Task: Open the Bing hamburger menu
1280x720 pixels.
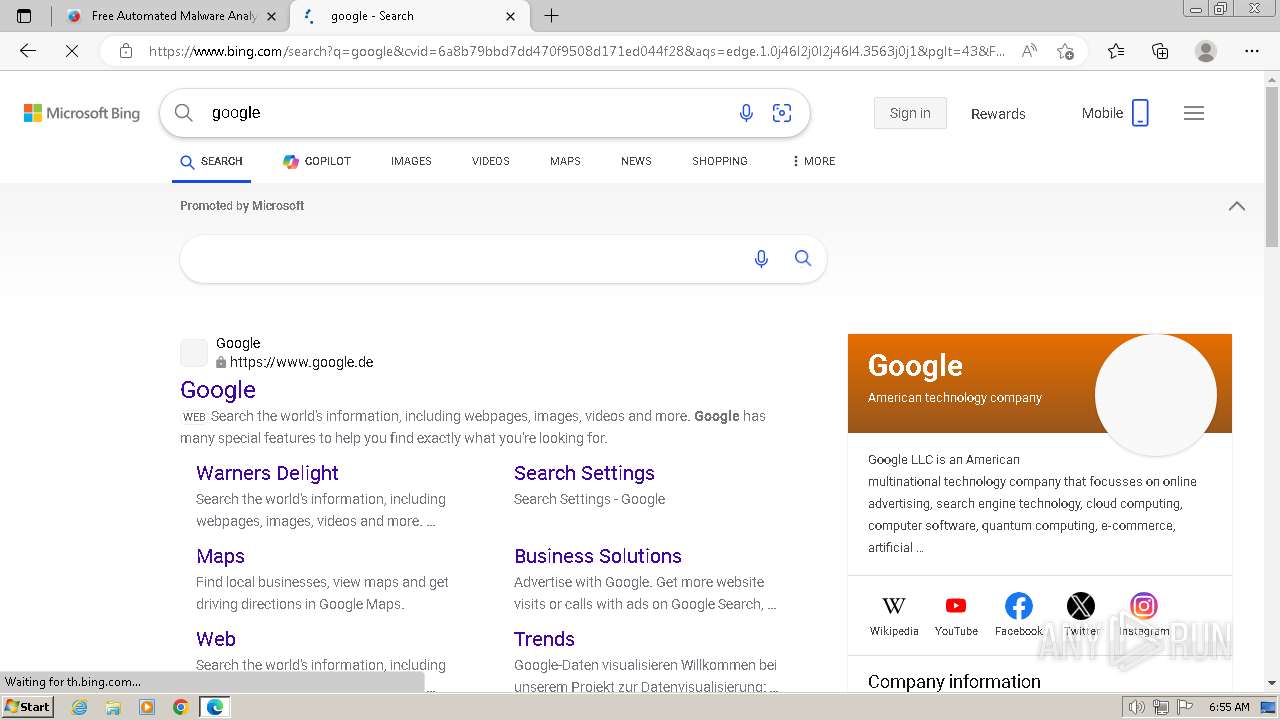Action: (1194, 113)
